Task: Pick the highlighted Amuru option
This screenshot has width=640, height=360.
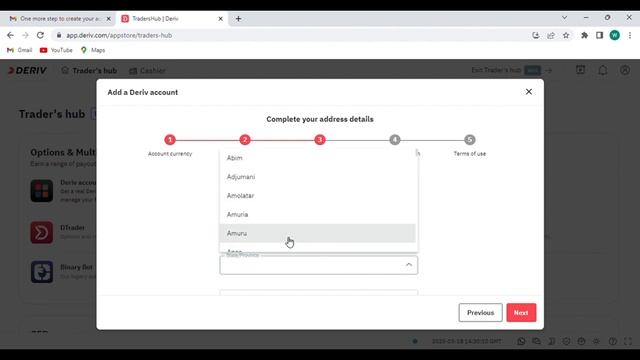Action: [318, 233]
